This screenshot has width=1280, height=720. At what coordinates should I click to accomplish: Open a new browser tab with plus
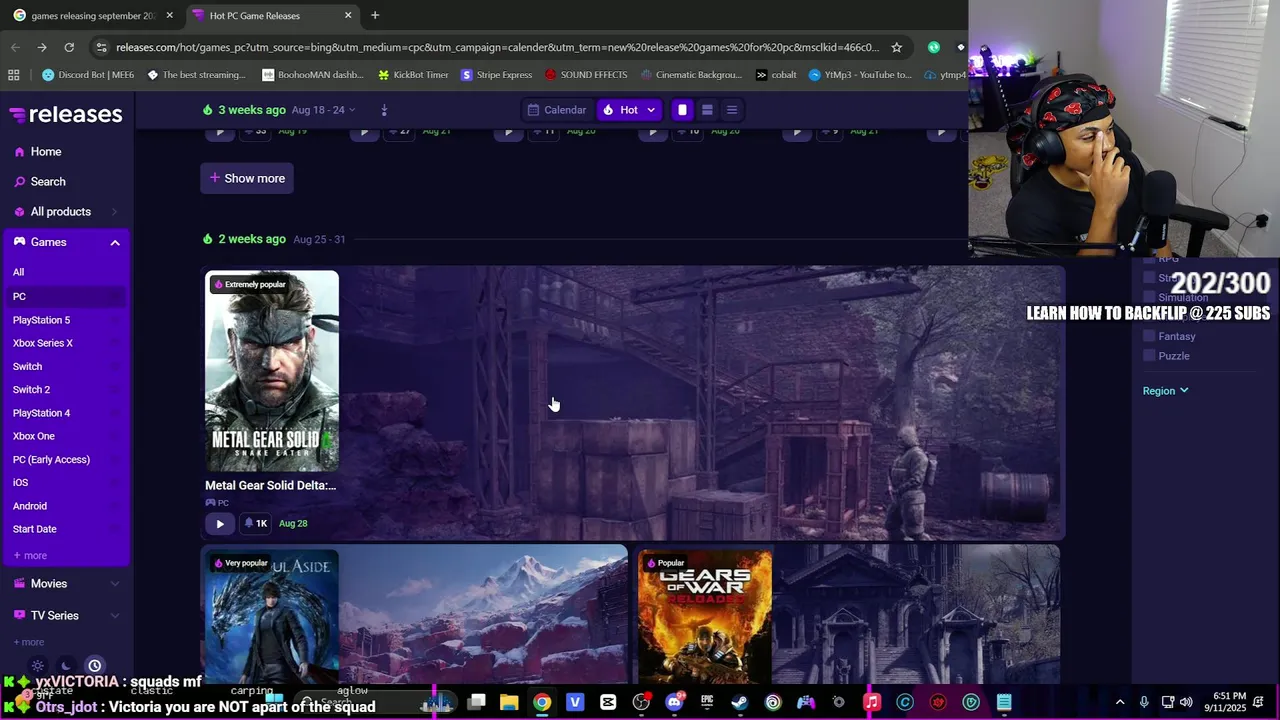pos(375,15)
